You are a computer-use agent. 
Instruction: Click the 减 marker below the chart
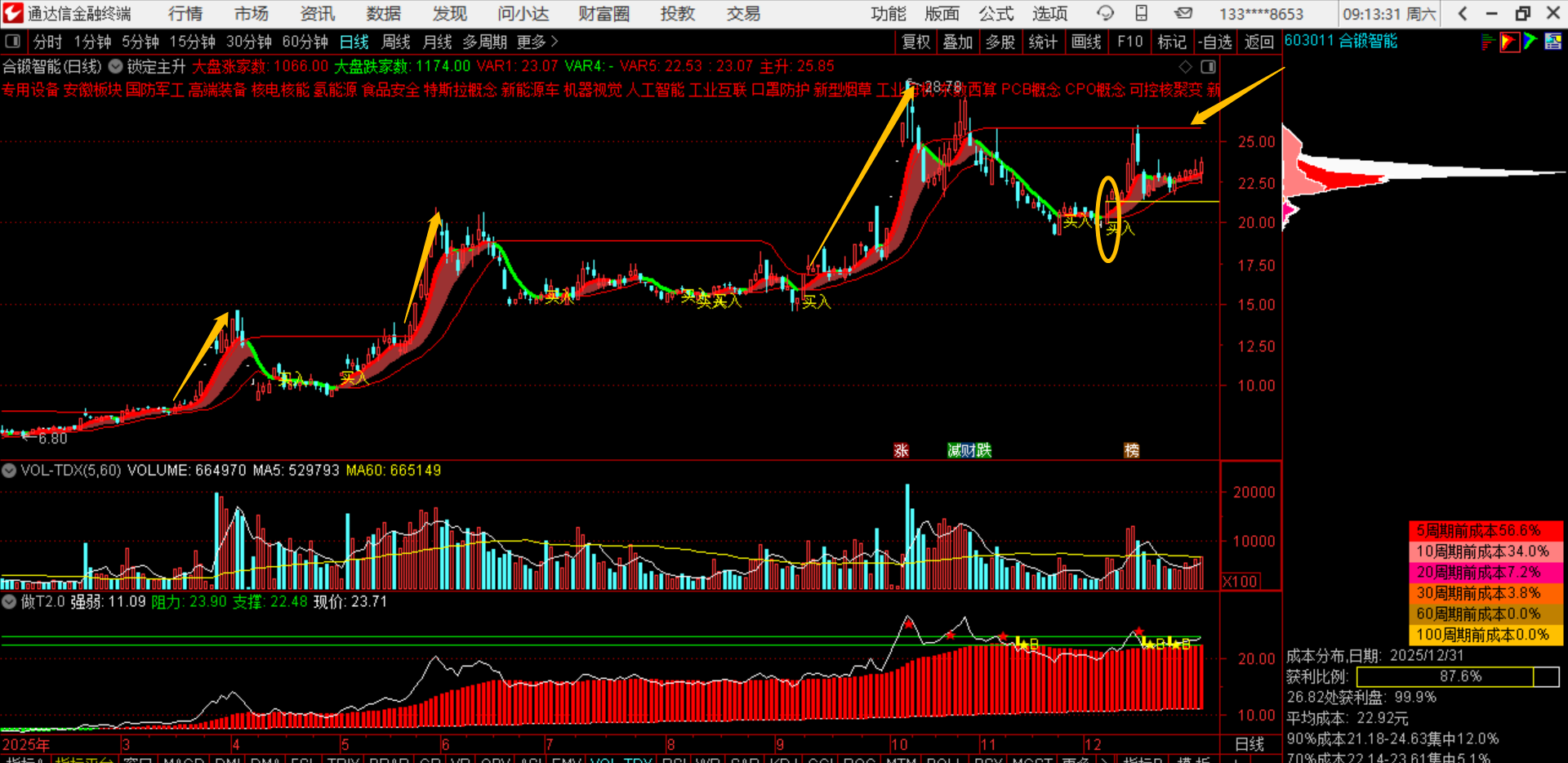coord(954,450)
